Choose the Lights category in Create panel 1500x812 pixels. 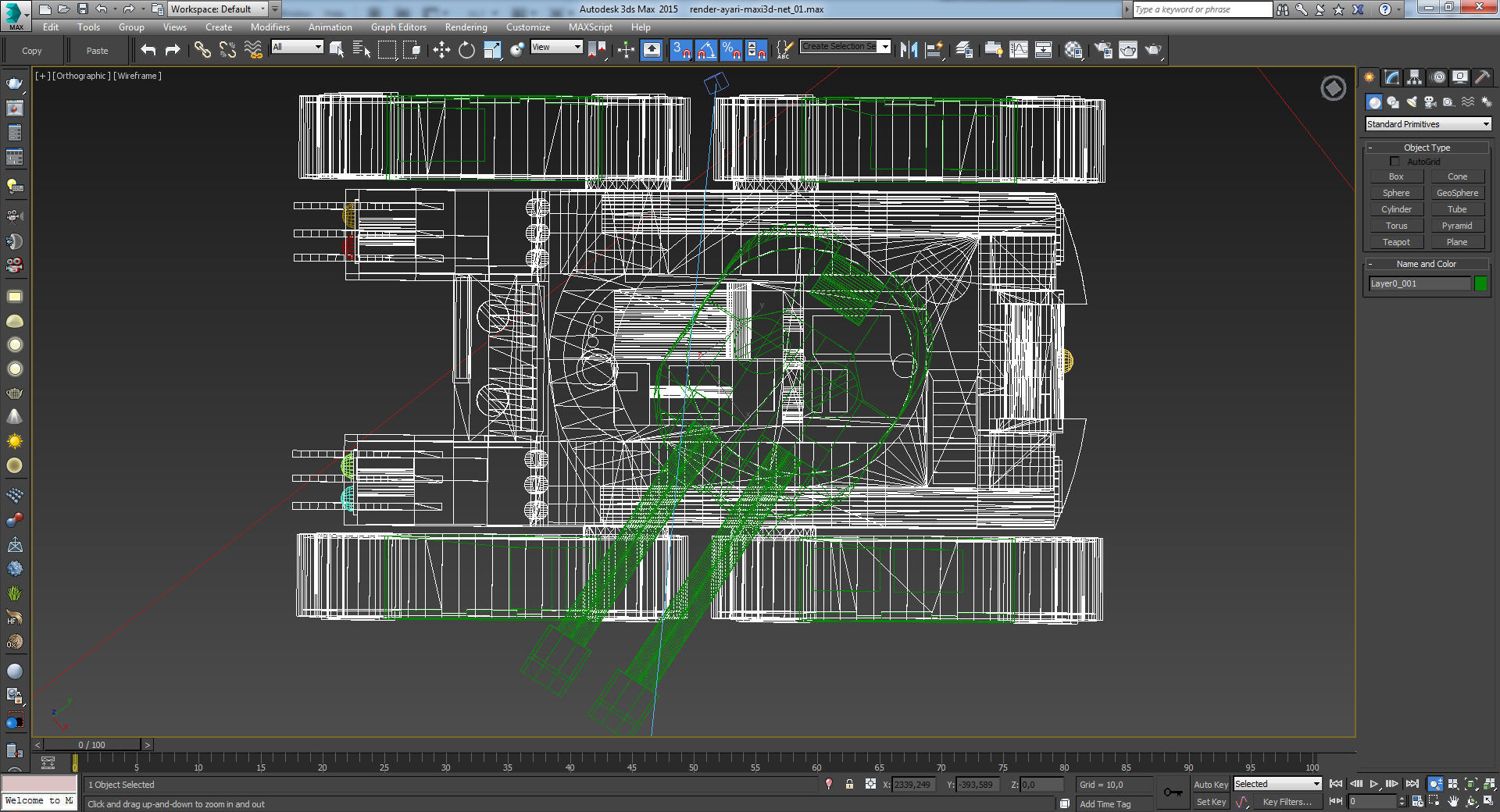1412,102
